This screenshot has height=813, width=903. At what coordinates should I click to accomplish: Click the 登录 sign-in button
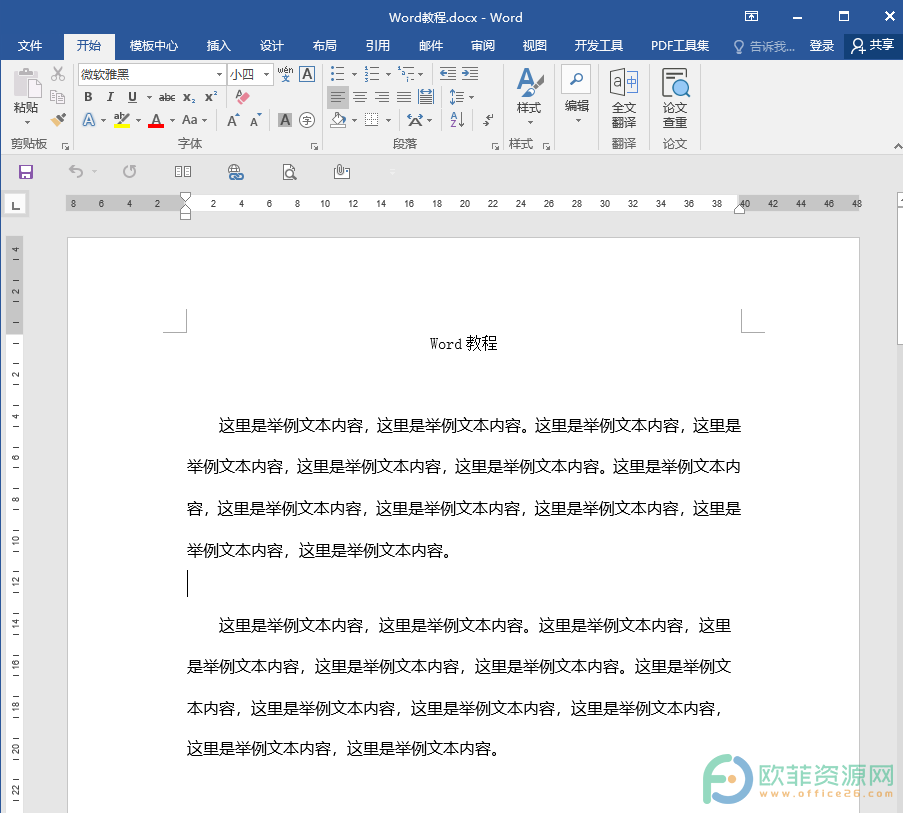[821, 46]
